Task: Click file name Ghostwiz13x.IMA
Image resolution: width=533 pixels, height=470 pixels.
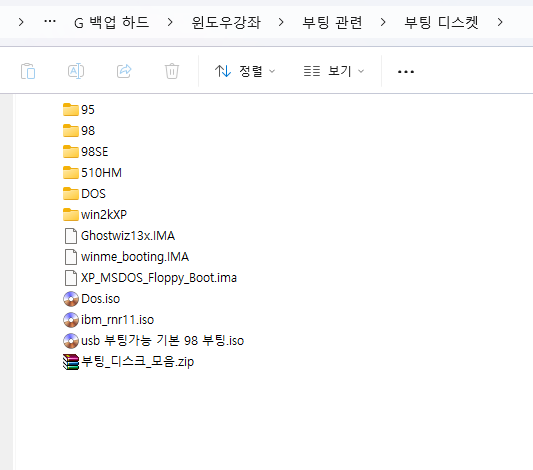Action: tap(128, 236)
